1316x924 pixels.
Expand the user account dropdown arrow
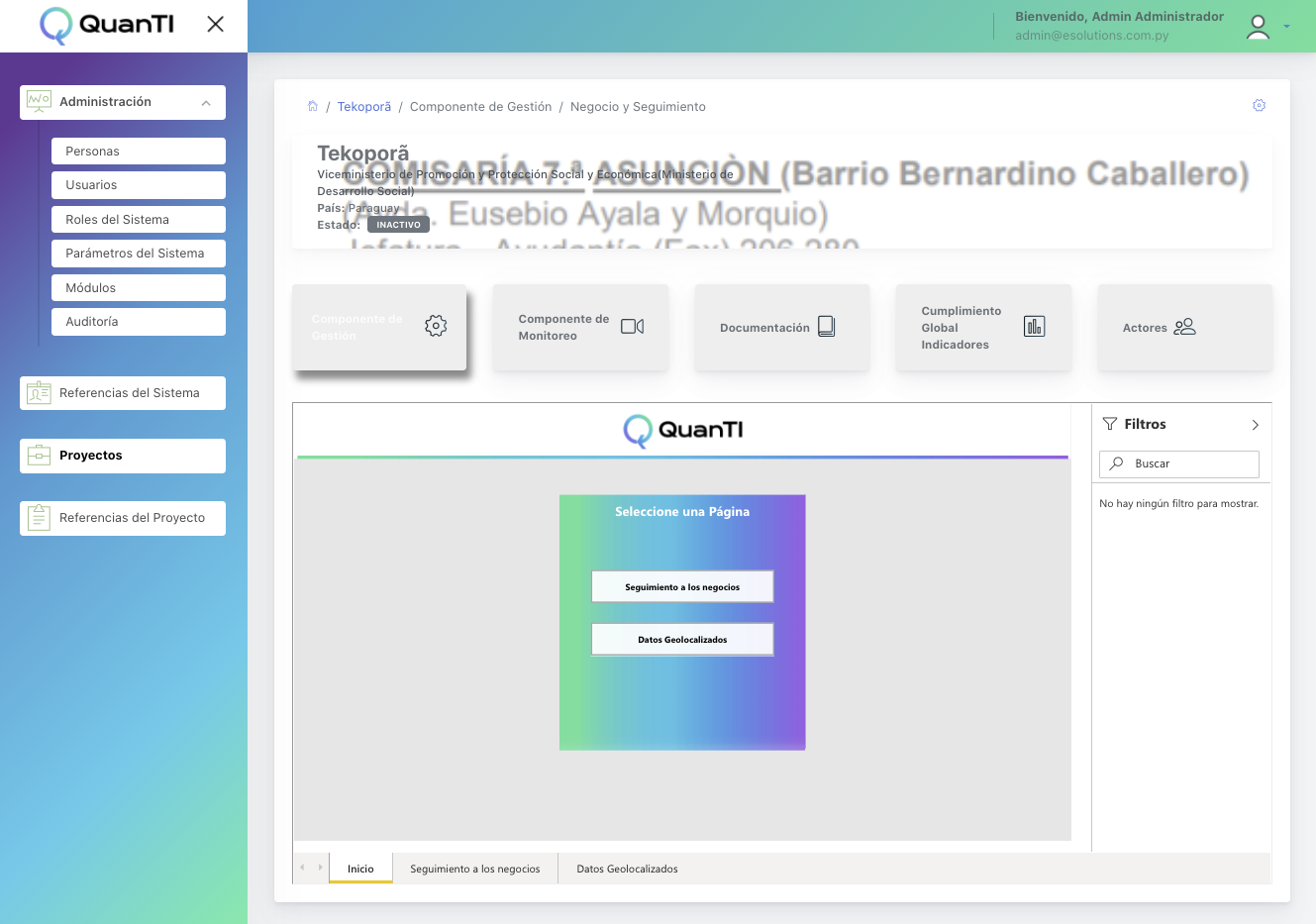point(1286,27)
